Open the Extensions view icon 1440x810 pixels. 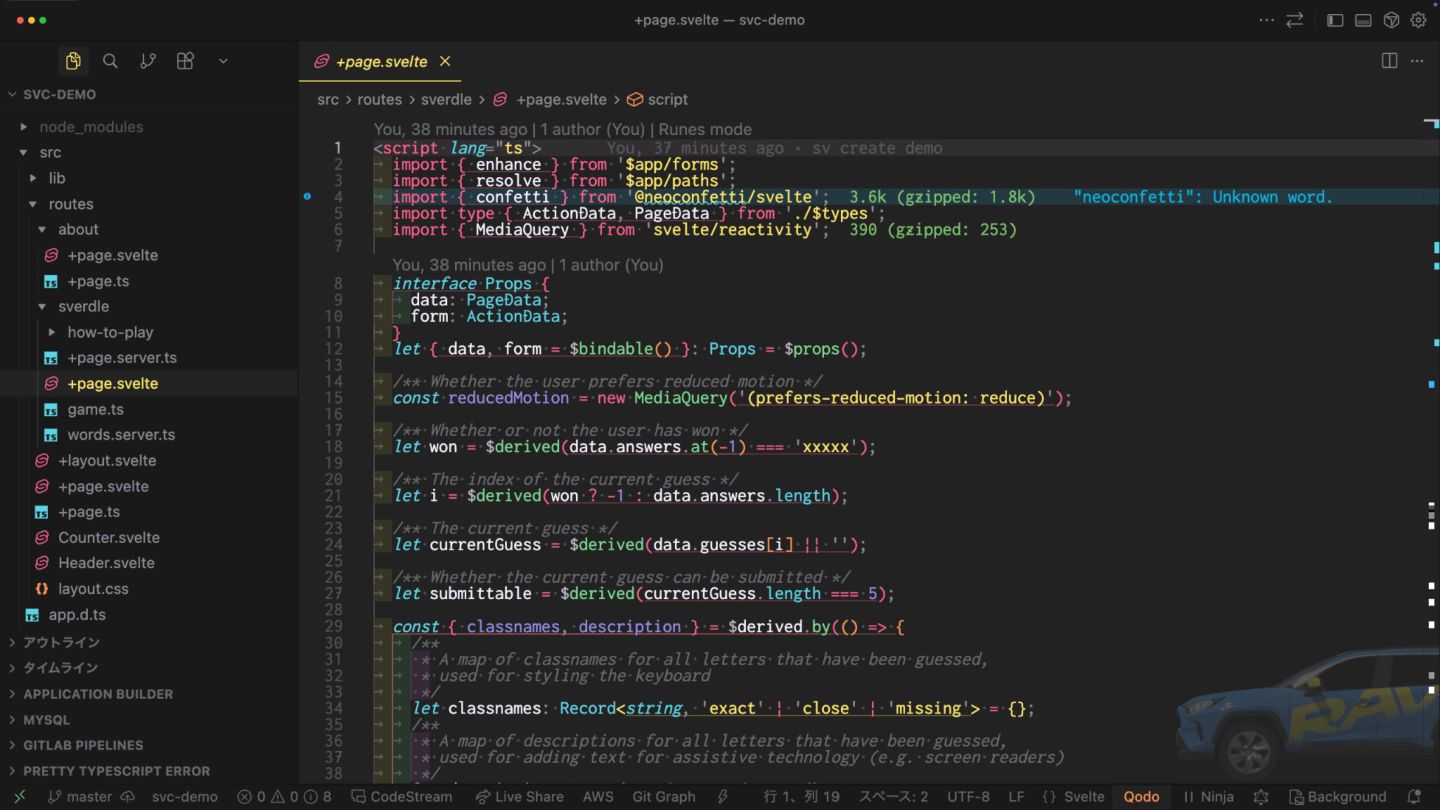click(185, 61)
